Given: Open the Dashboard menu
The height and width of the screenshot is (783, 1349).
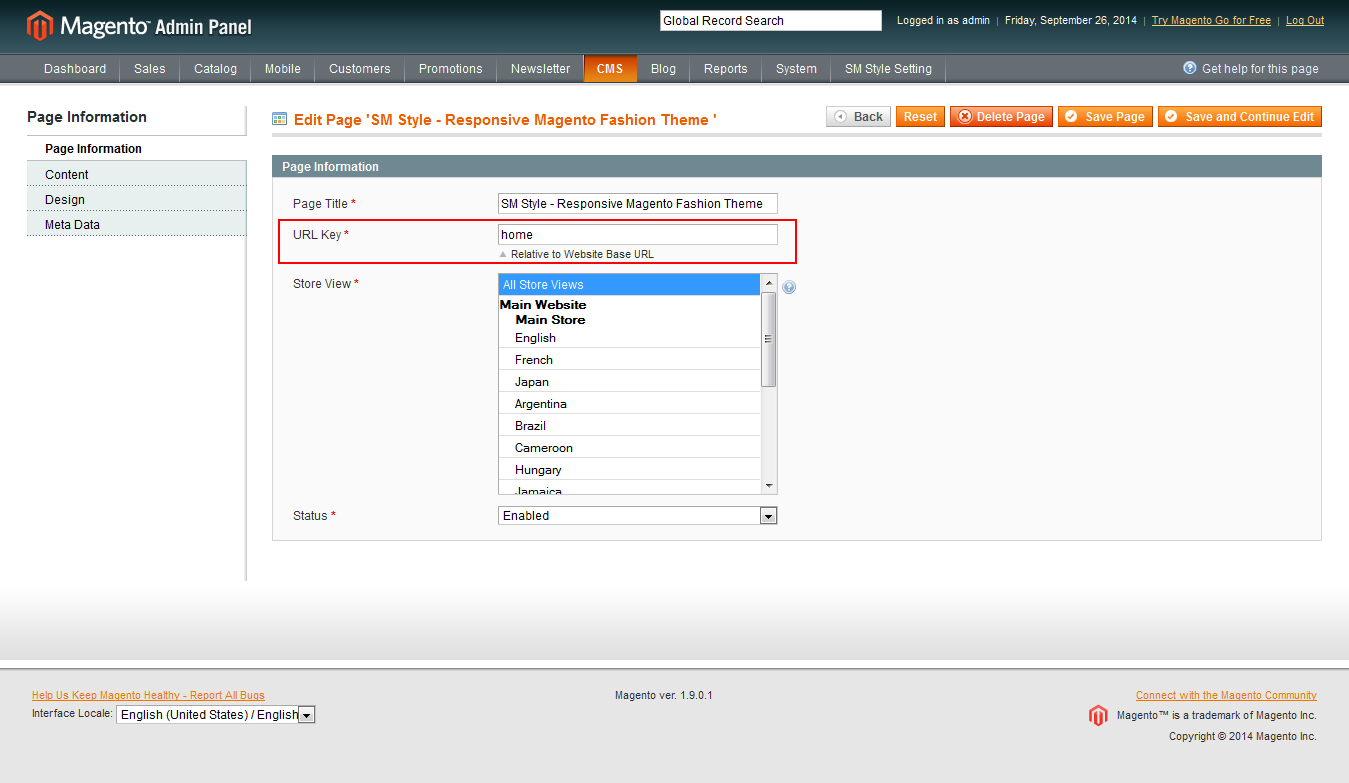Looking at the screenshot, I should click(x=75, y=69).
